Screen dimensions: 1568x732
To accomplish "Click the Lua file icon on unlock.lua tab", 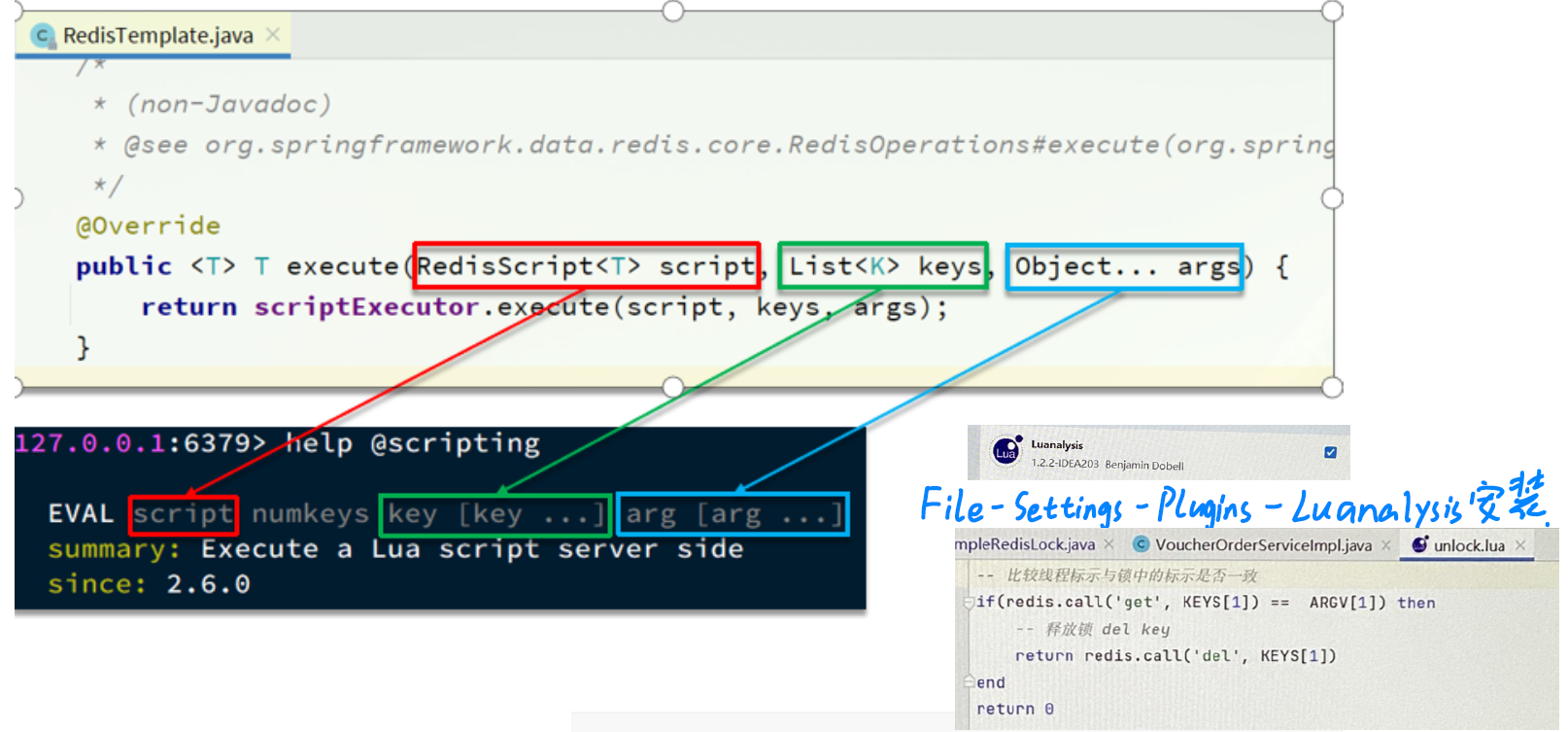I will pyautogui.click(x=1420, y=544).
